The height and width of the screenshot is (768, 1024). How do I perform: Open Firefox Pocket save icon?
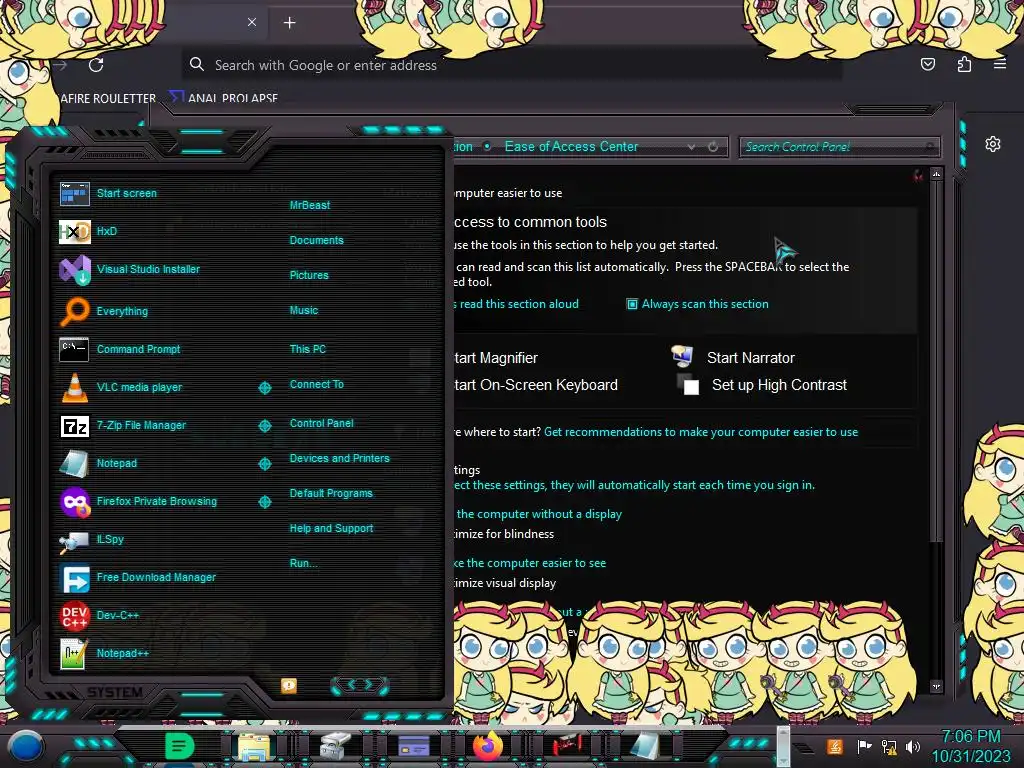click(x=927, y=64)
